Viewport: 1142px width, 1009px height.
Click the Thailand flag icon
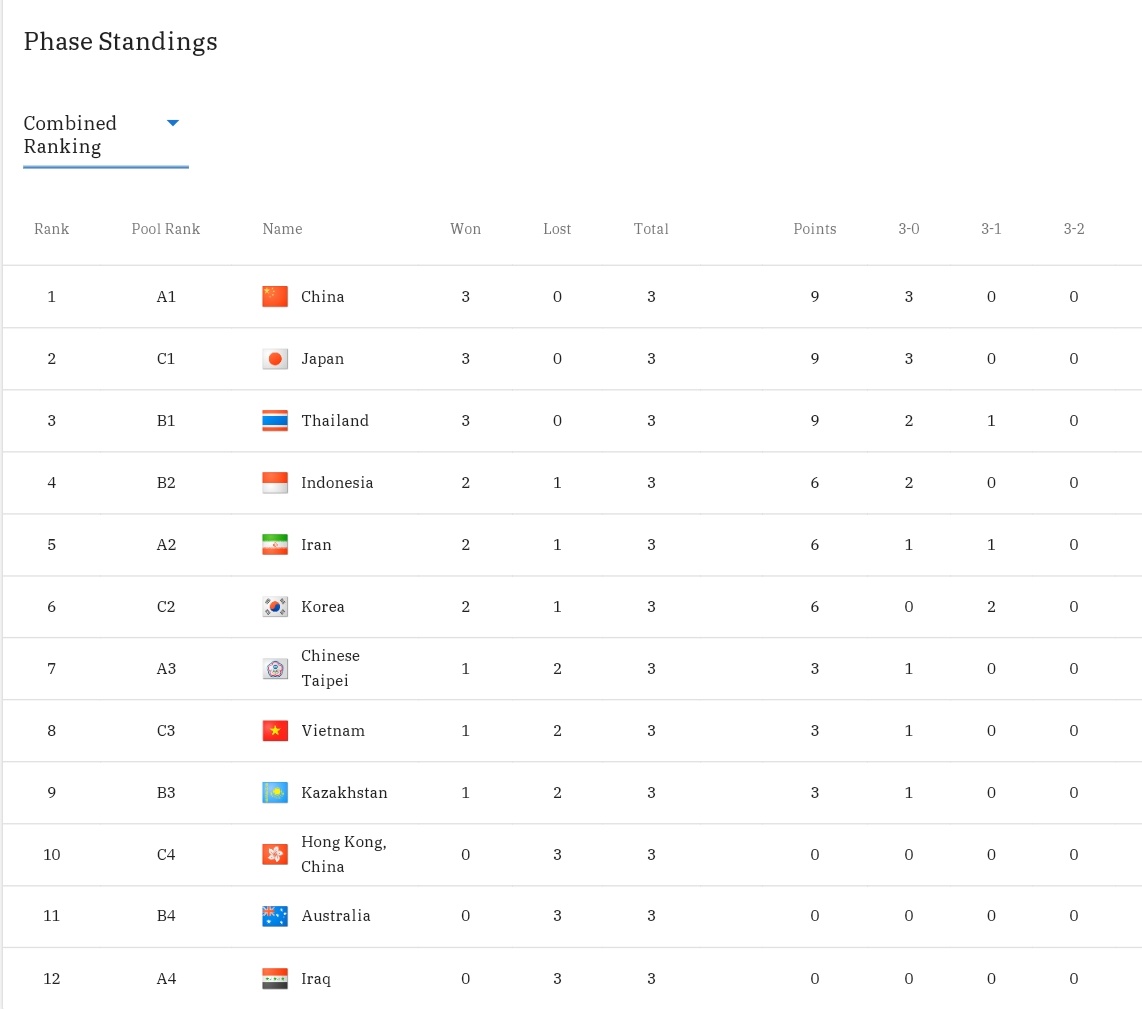[x=275, y=420]
